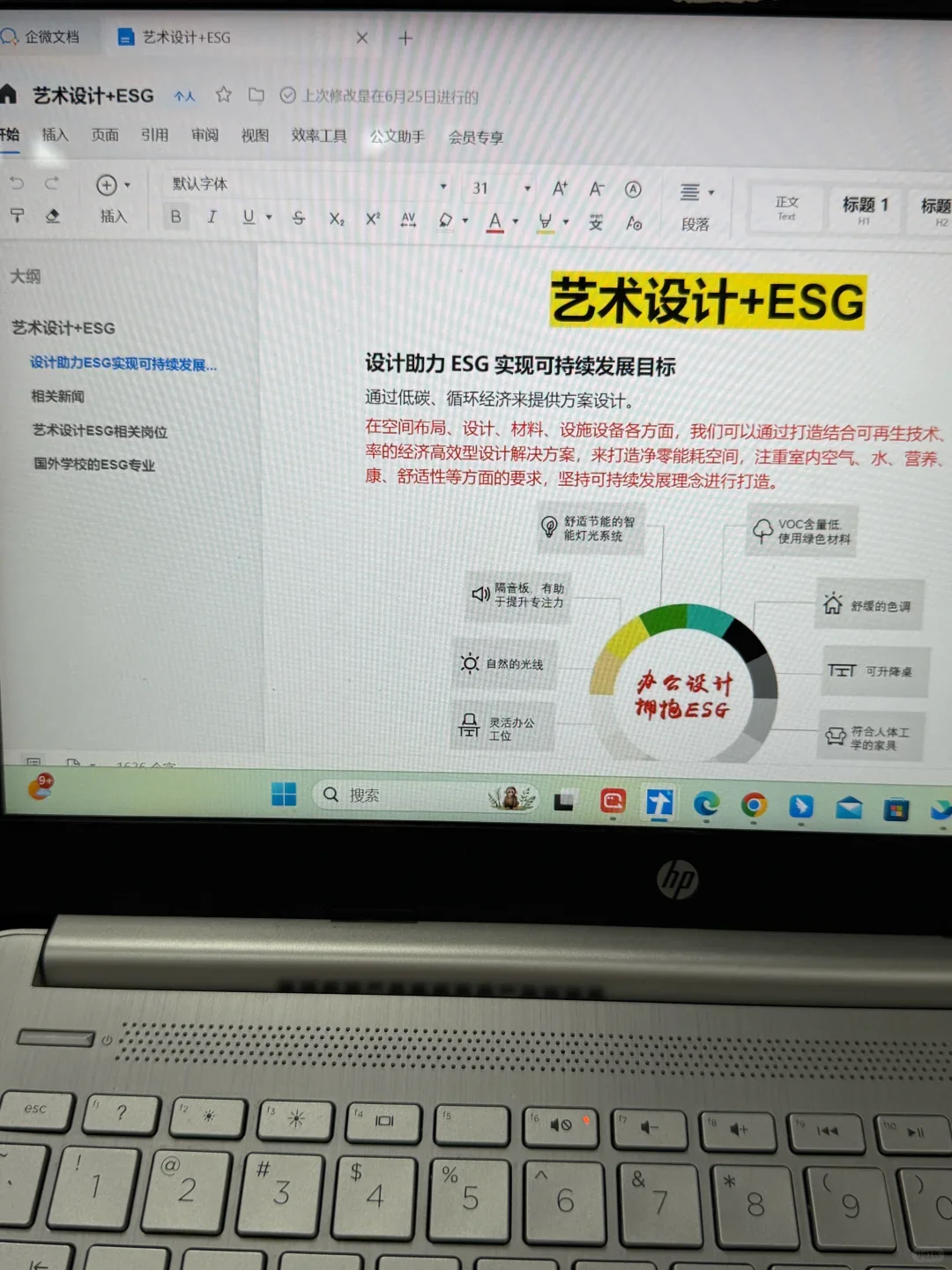
Task: Click the clear formatting eraser icon
Action: click(53, 215)
